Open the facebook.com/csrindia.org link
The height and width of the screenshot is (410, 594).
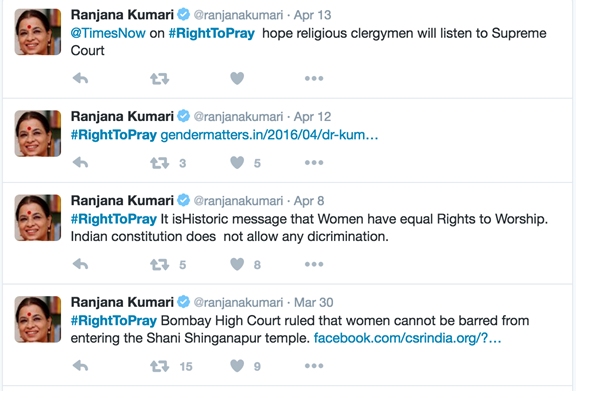[x=408, y=338]
